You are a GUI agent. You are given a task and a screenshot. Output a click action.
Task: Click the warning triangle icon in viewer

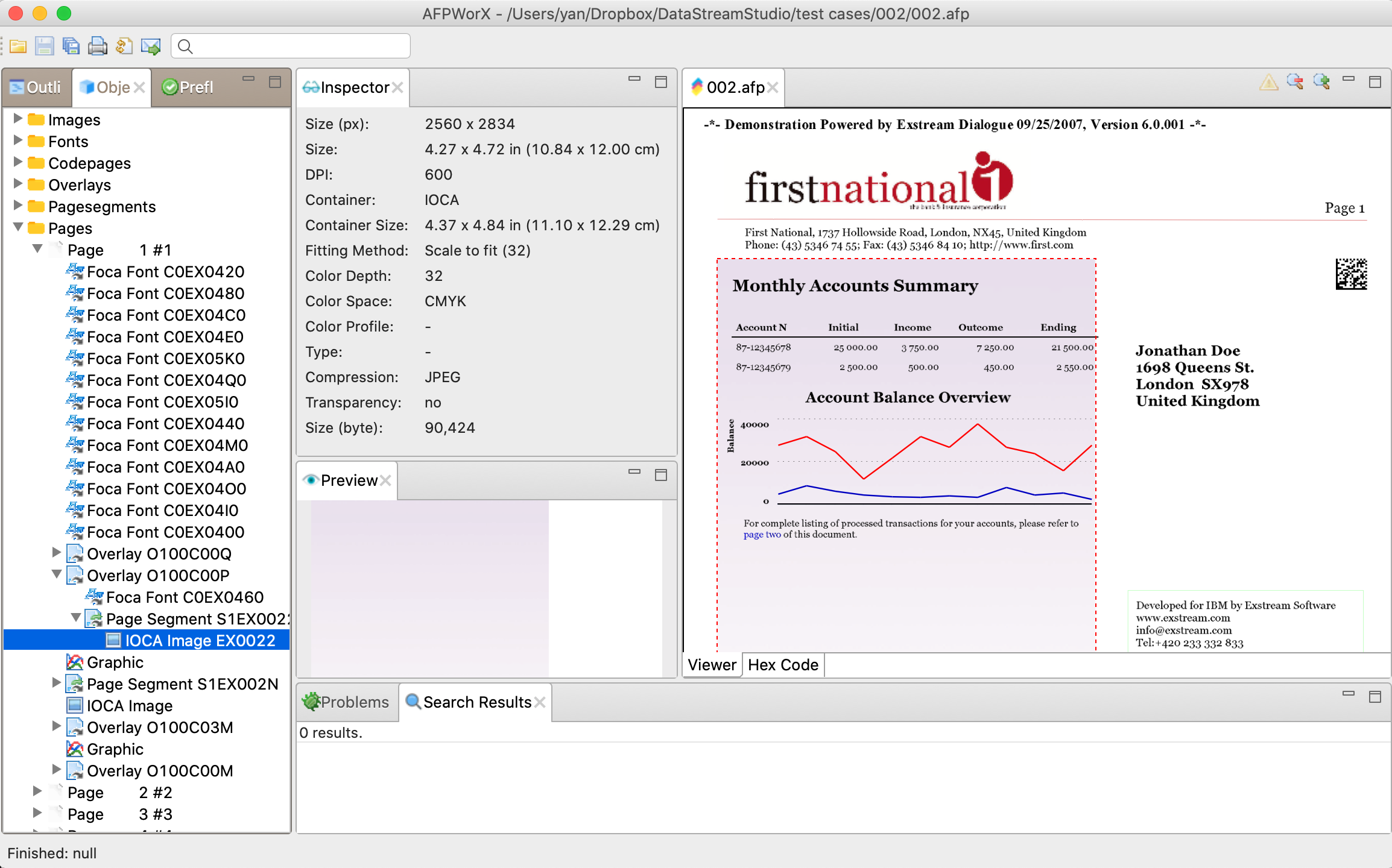[x=1268, y=82]
